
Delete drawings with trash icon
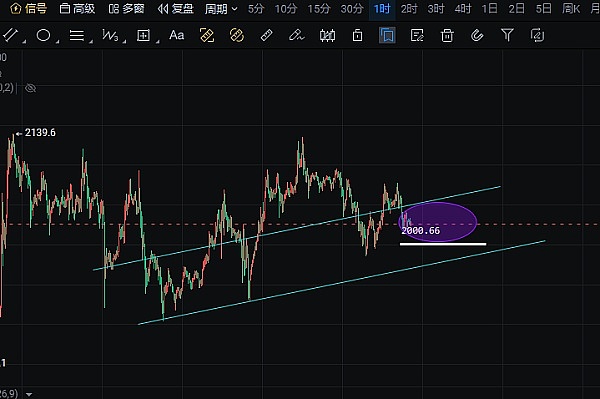447,36
